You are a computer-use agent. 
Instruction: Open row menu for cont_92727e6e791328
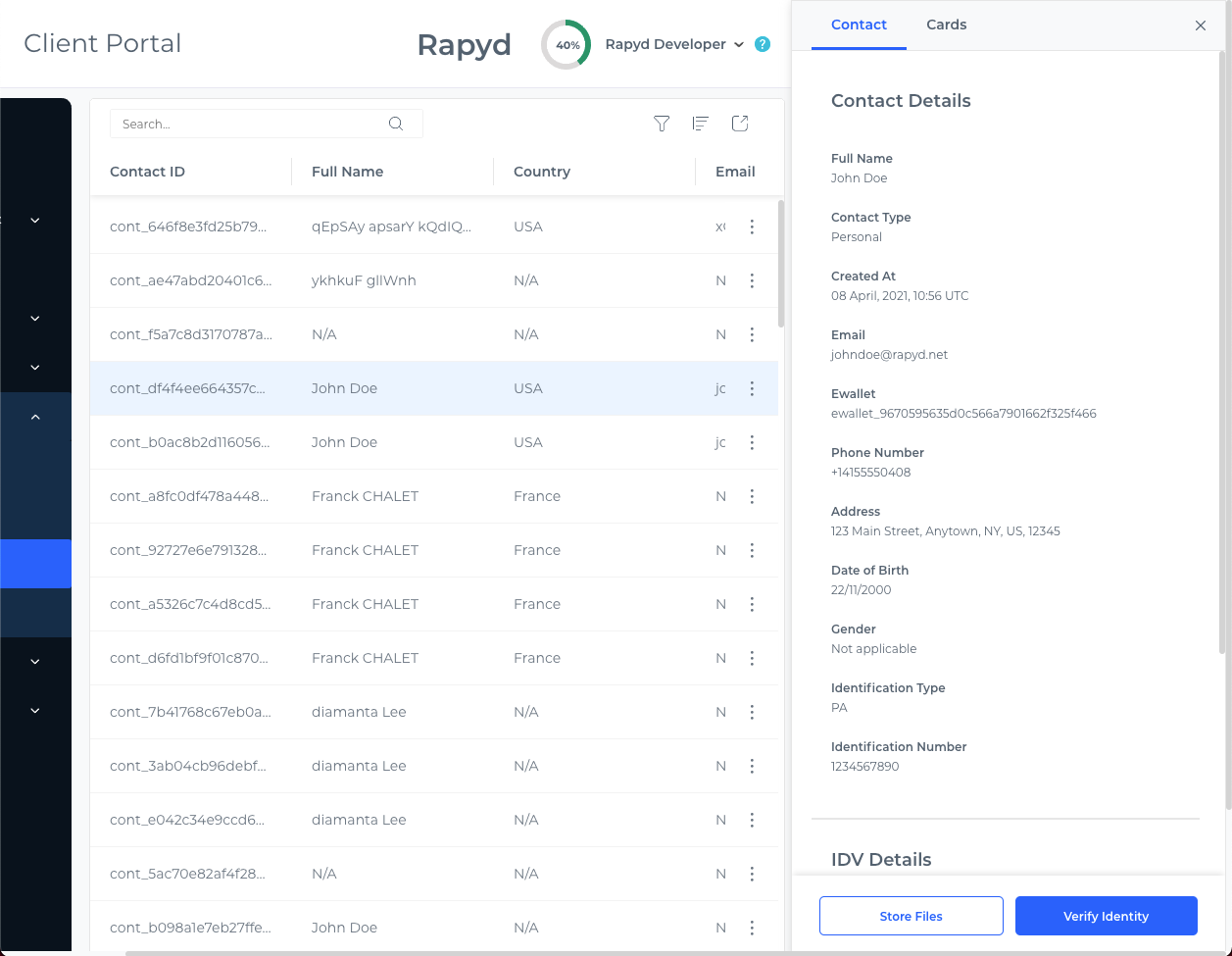(752, 550)
